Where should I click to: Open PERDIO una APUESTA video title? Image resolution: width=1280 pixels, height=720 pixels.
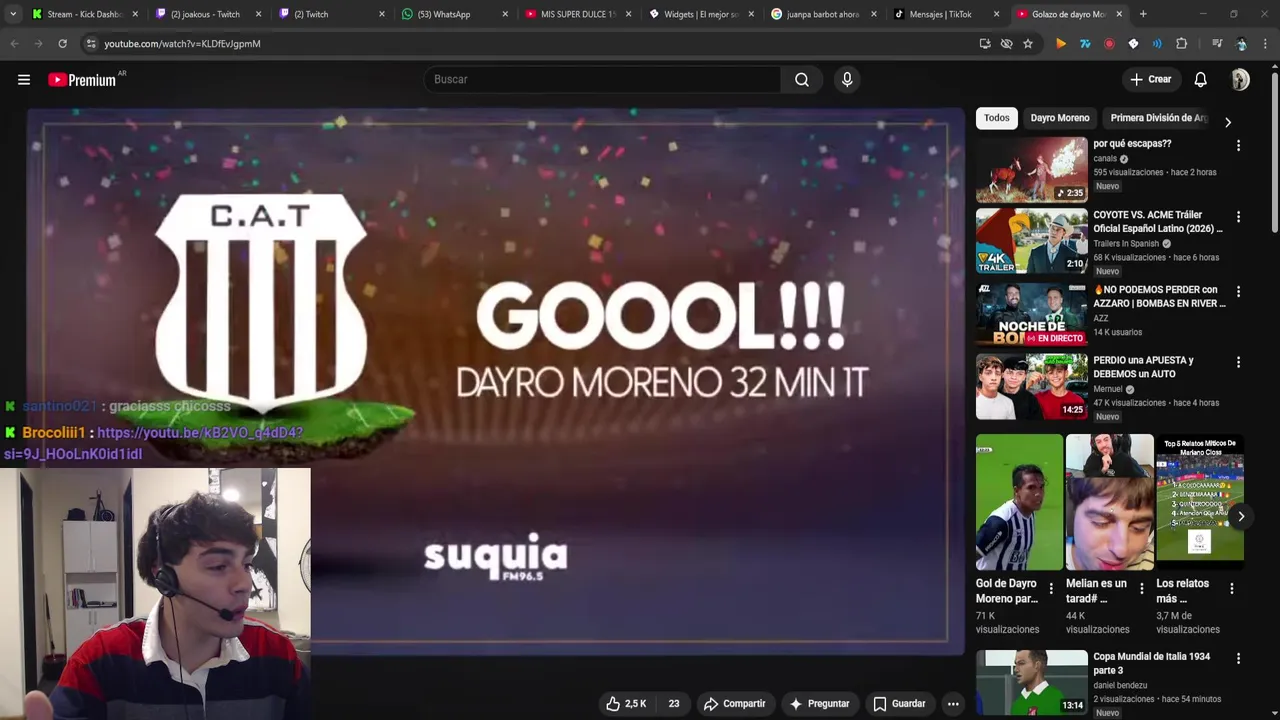pos(1143,367)
